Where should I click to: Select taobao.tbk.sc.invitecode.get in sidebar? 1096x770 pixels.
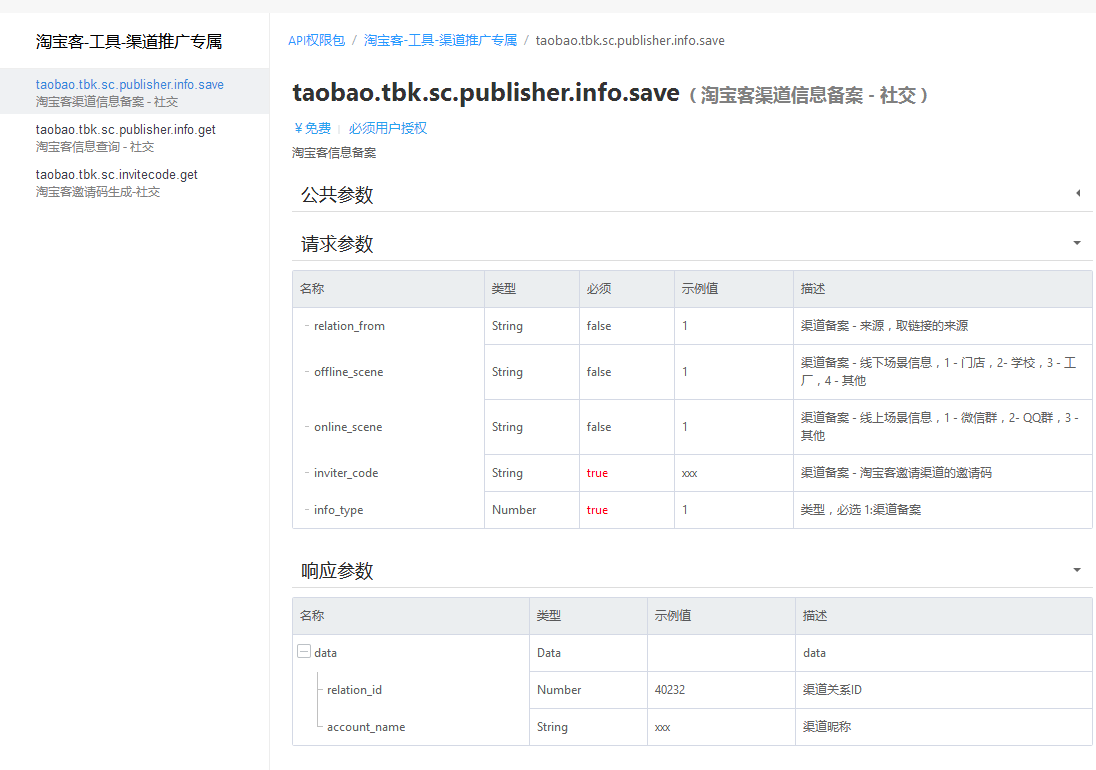point(117,182)
